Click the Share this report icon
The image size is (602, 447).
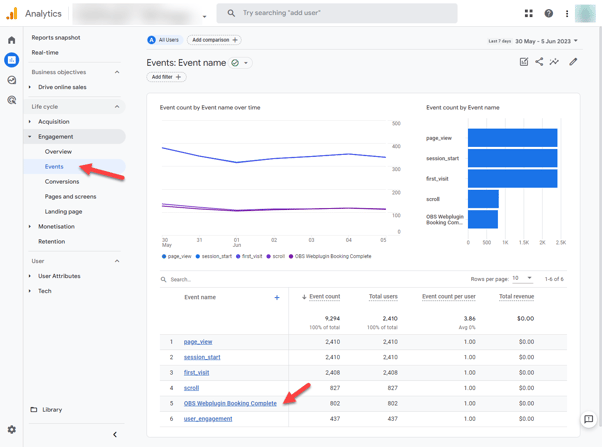pos(539,62)
